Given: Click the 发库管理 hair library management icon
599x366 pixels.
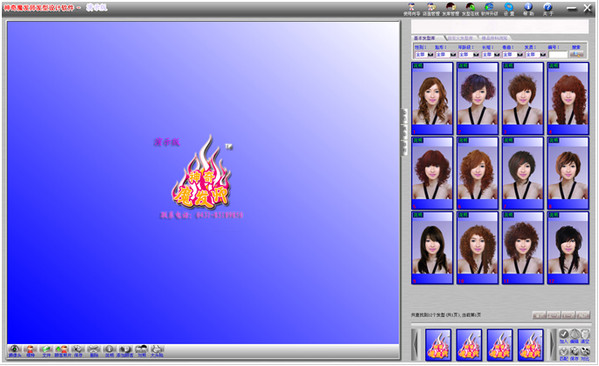Looking at the screenshot, I should (x=450, y=9).
